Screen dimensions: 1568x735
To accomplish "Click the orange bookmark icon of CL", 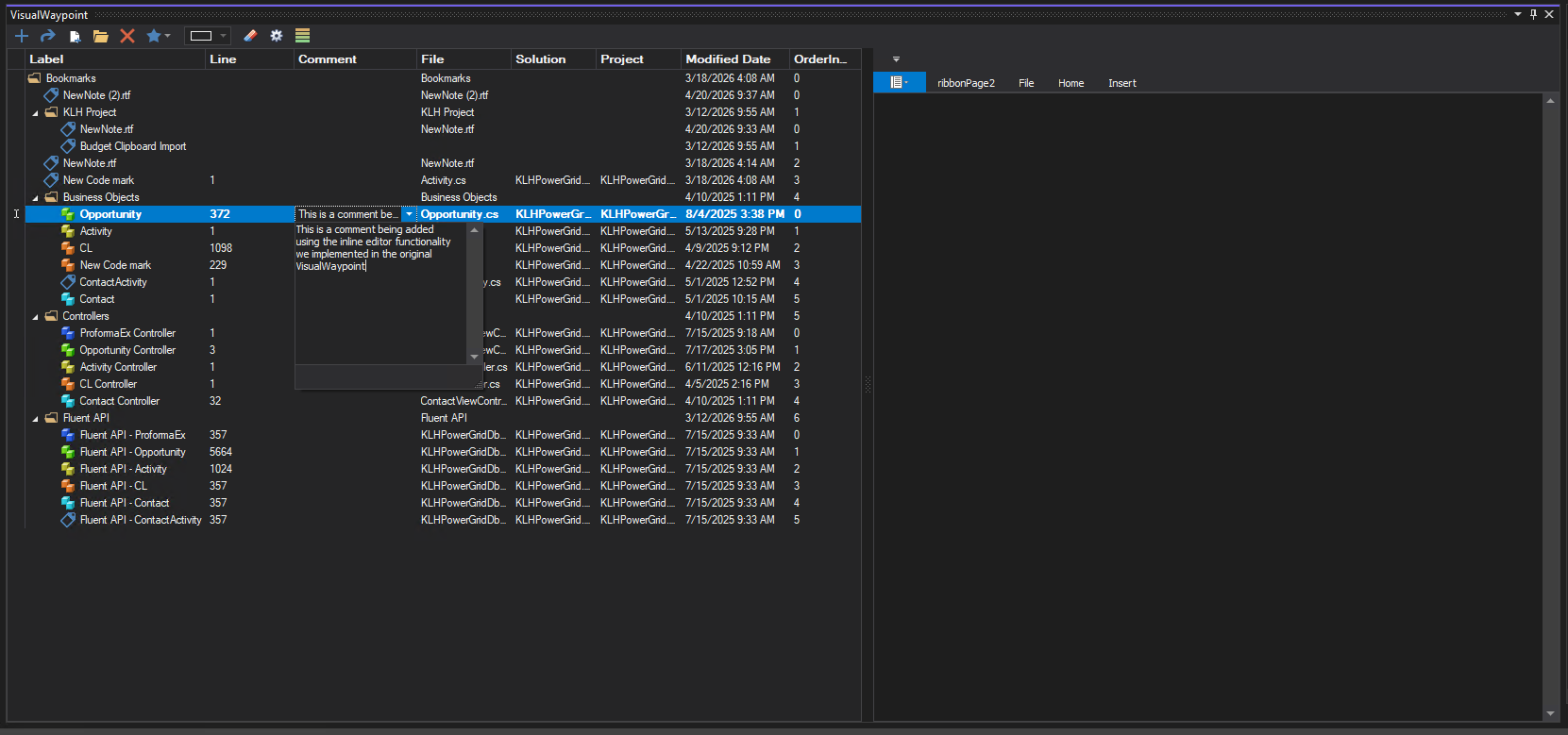I will pos(69,248).
